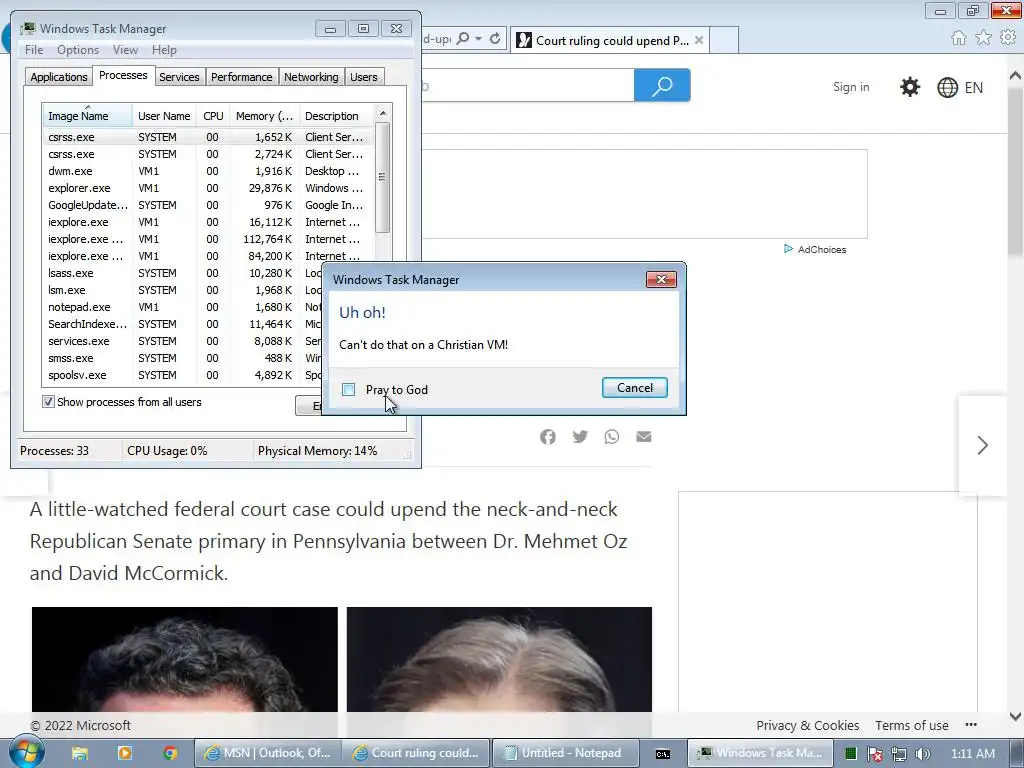Switch to the Performance tab
The image size is (1024, 768).
(241, 77)
